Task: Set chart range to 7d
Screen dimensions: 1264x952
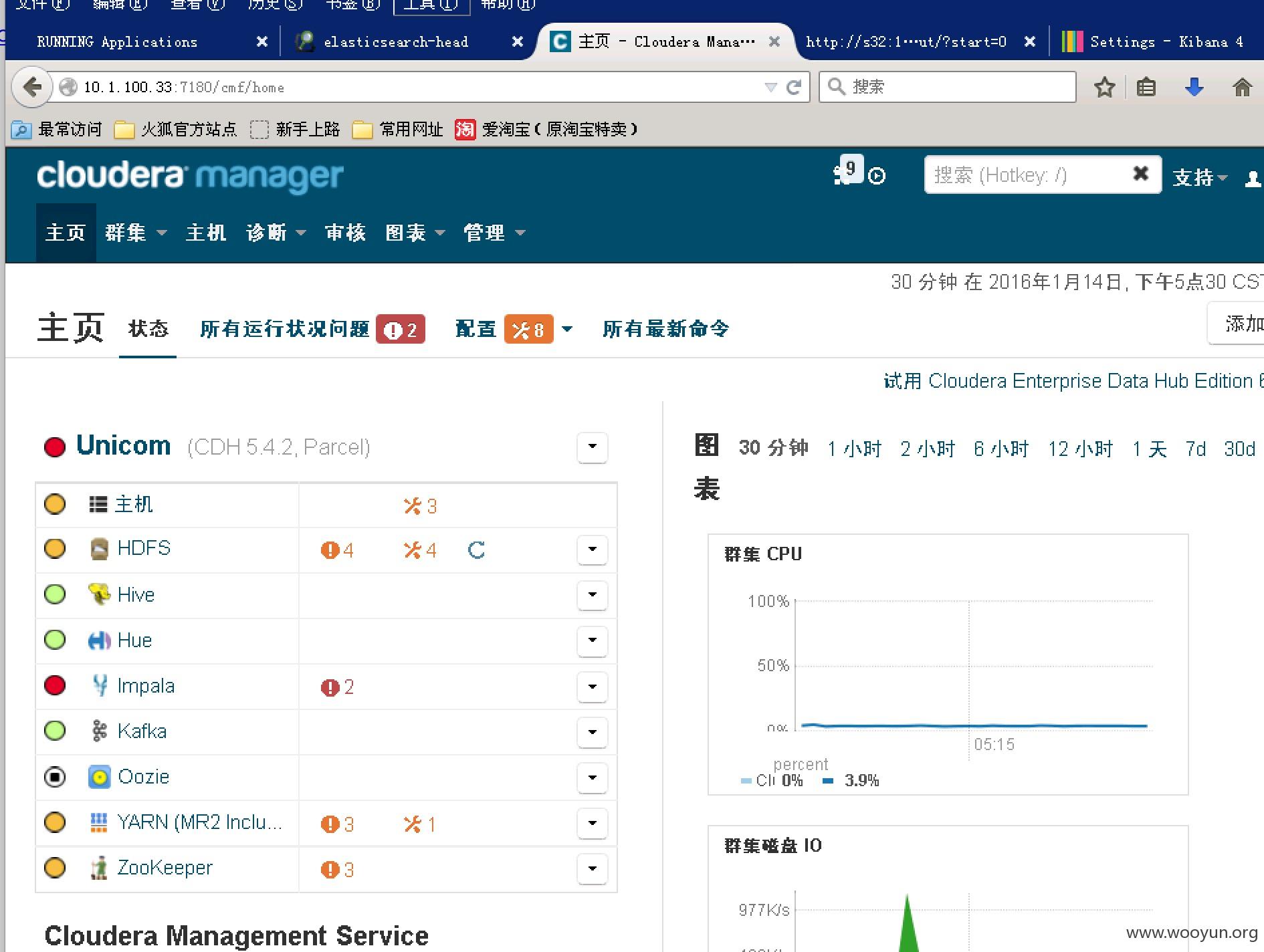Action: 1195,449
